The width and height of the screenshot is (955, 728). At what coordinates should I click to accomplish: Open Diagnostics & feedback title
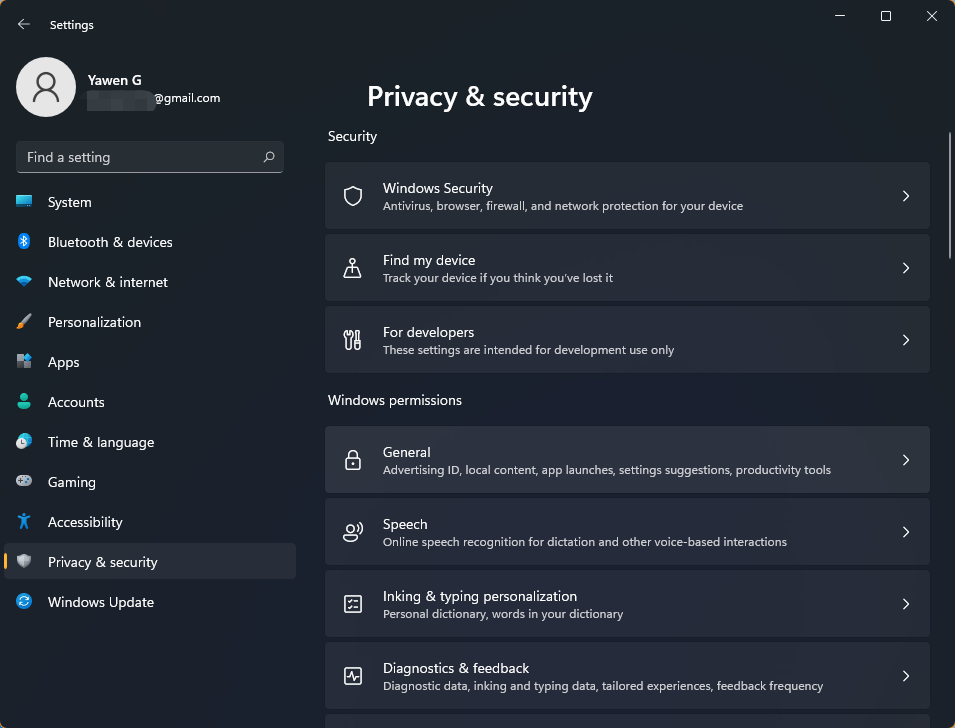tap(456, 668)
